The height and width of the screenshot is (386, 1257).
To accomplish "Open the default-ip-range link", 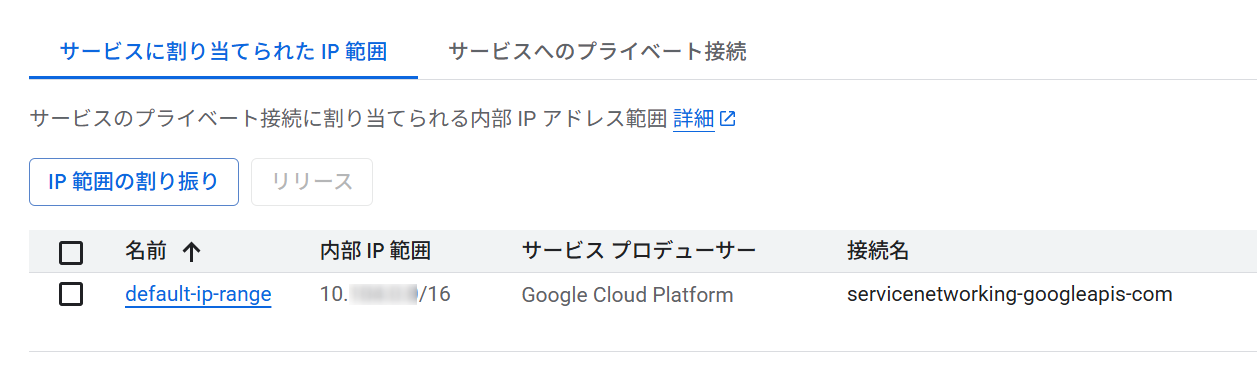I will [x=198, y=295].
